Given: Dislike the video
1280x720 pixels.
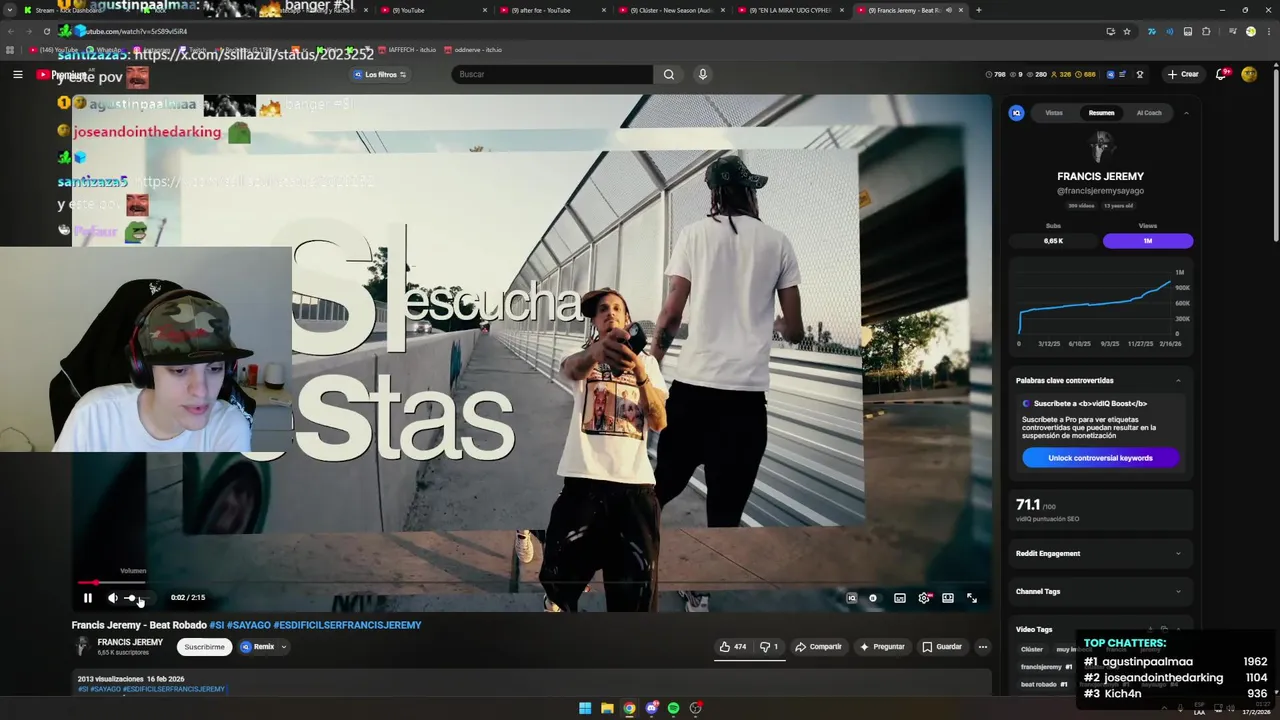Looking at the screenshot, I should [x=769, y=647].
